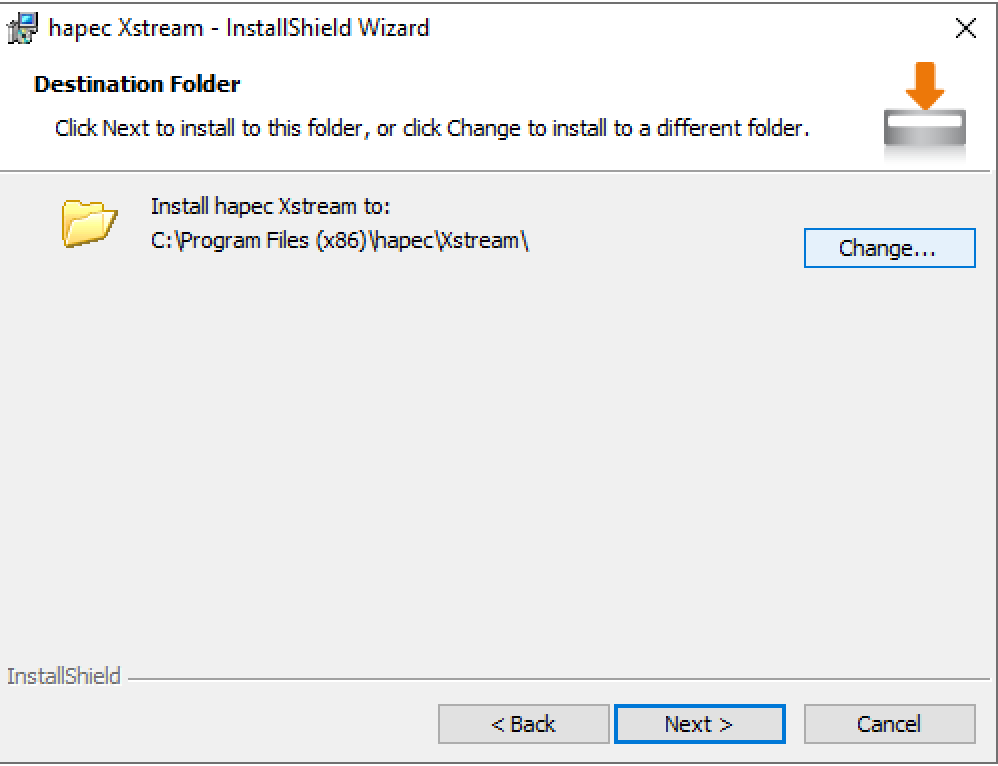
Task: Go back with the < Back button
Action: tap(523, 724)
